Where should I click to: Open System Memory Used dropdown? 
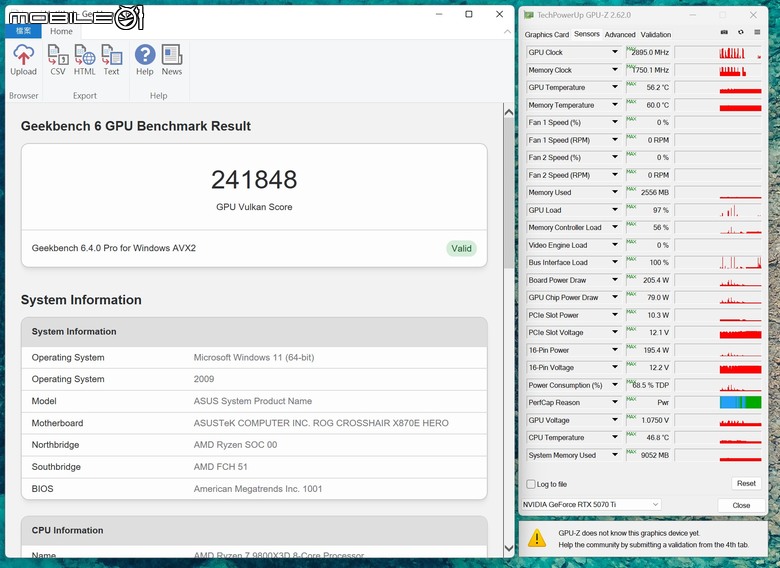point(615,455)
